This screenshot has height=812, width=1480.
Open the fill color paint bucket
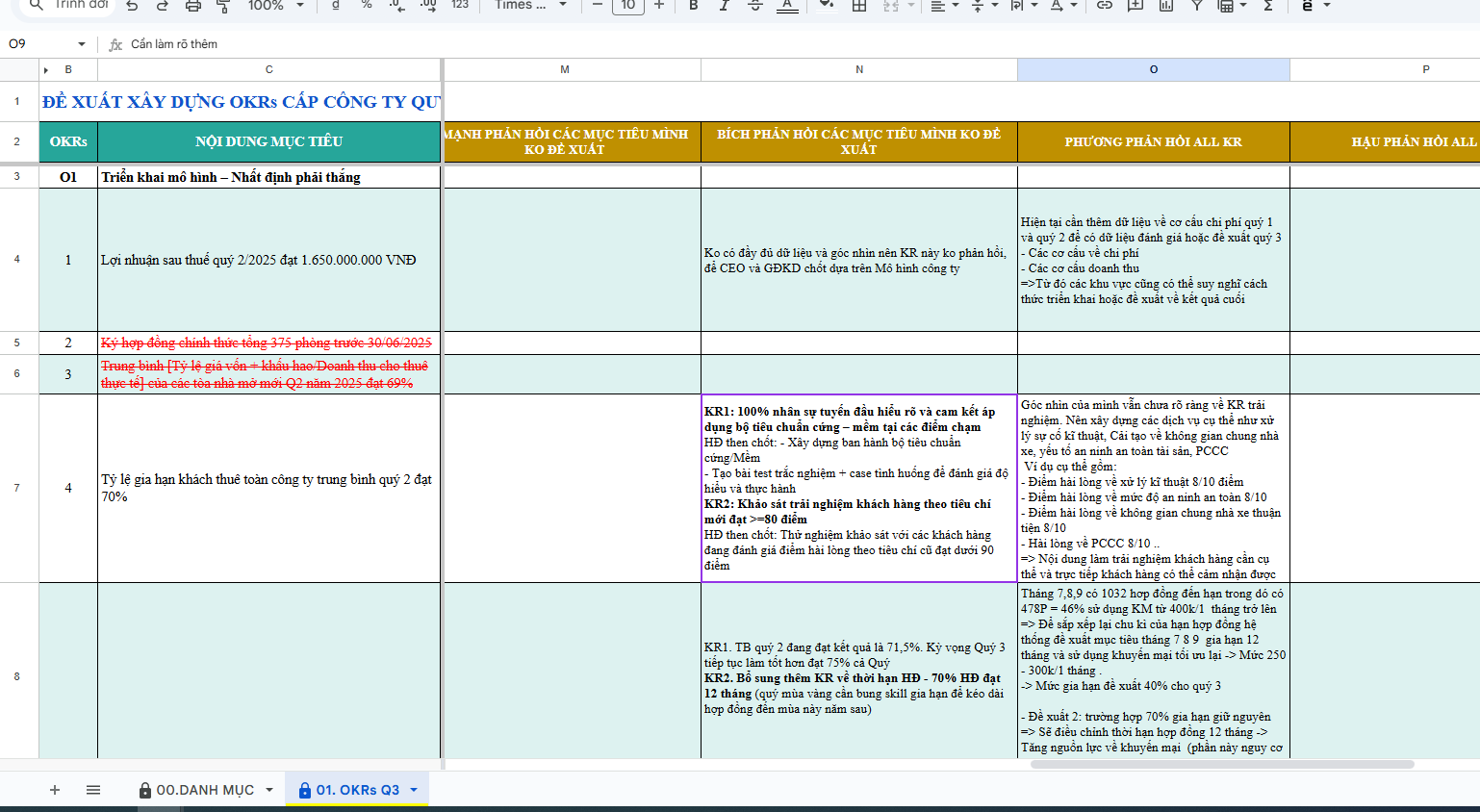pos(826,6)
